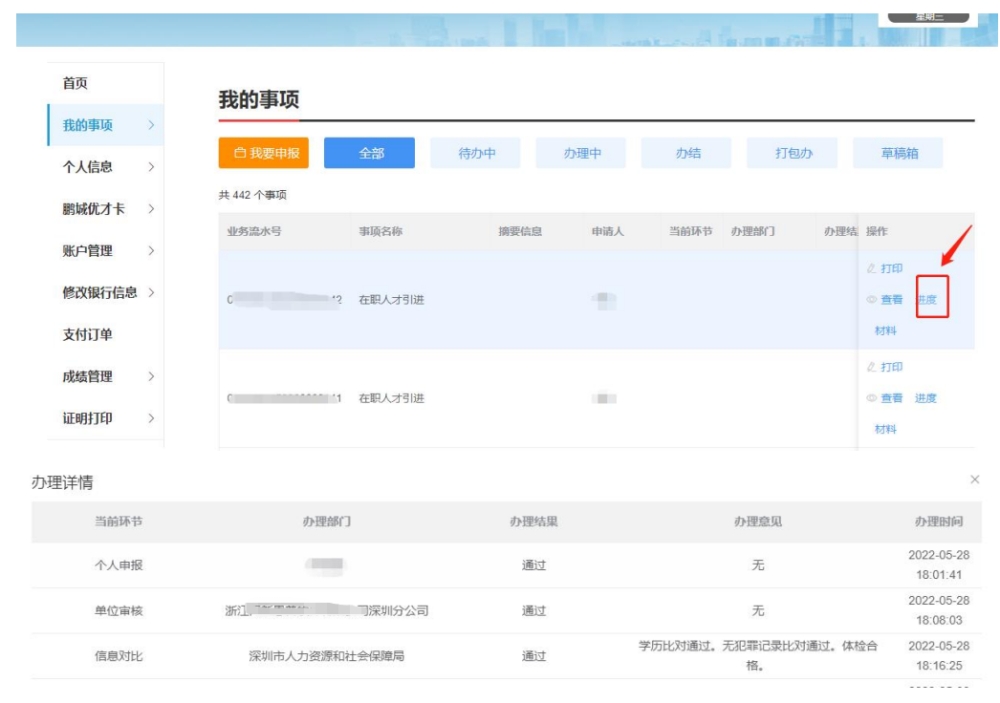Click 打印 link in first application row

point(892,269)
